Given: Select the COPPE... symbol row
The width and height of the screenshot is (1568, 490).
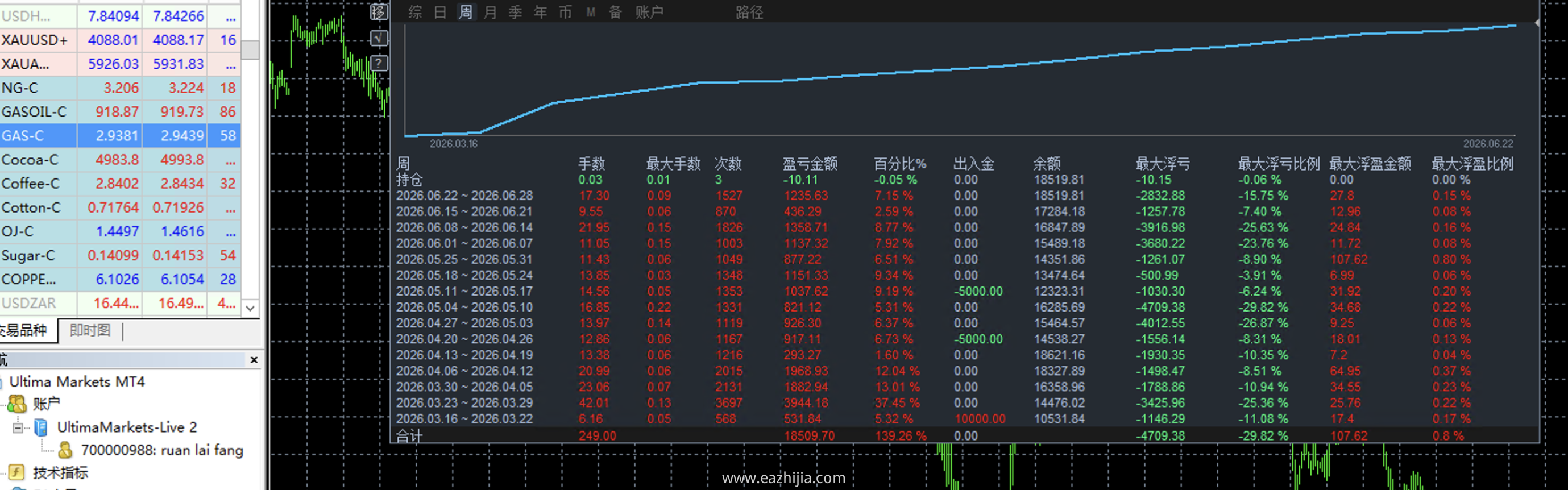Looking at the screenshot, I should tap(121, 280).
